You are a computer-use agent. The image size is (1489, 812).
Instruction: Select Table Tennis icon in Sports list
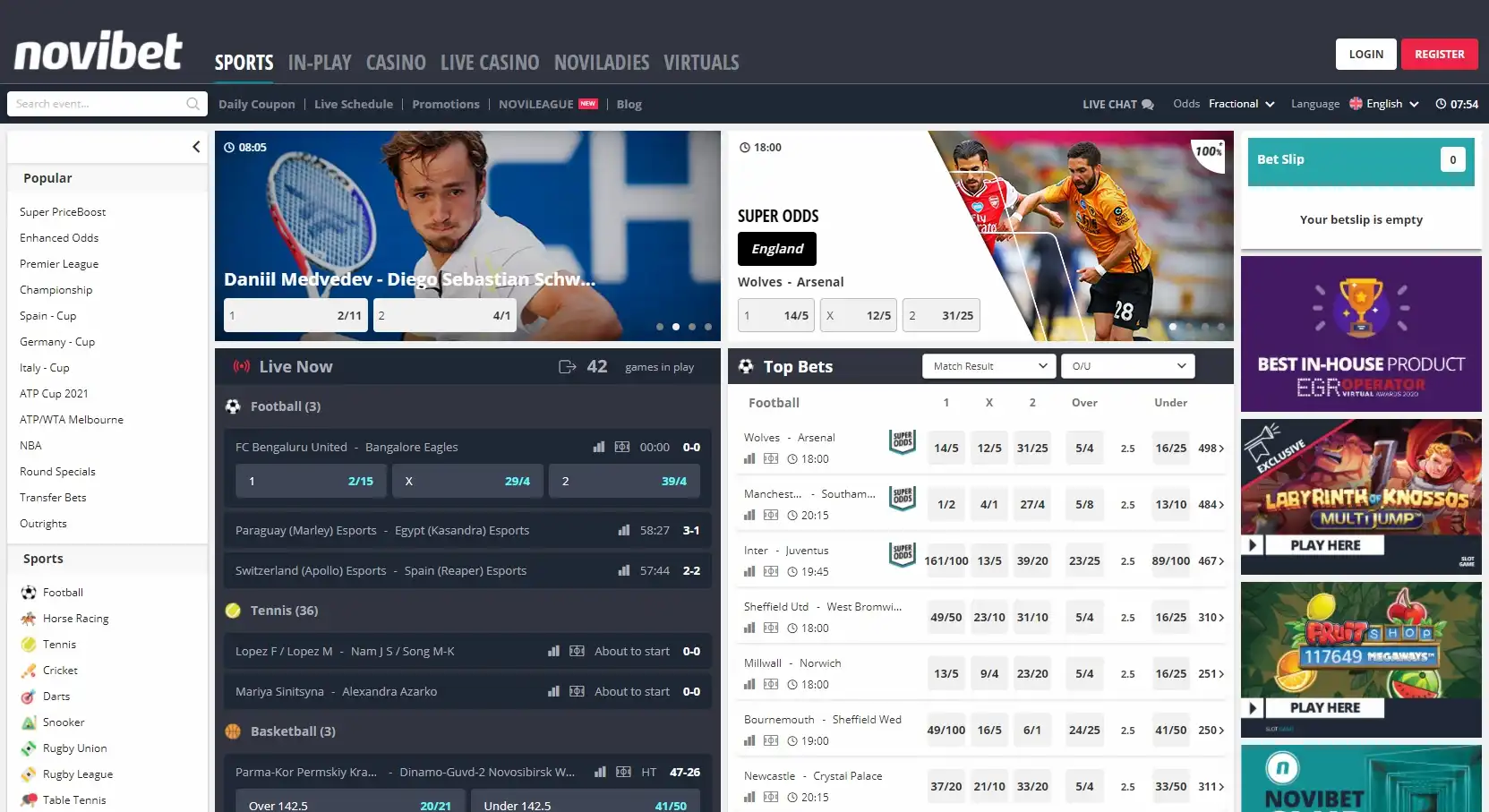click(29, 800)
